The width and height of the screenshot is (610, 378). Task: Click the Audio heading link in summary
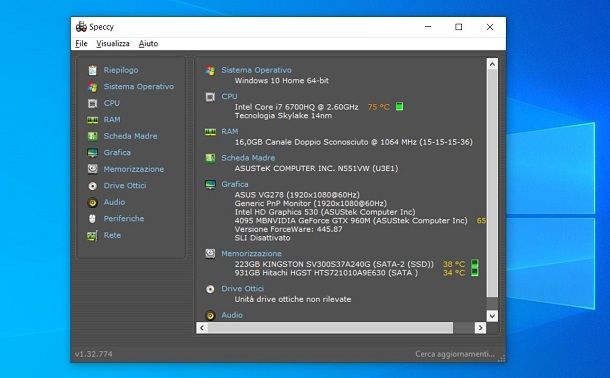point(232,315)
